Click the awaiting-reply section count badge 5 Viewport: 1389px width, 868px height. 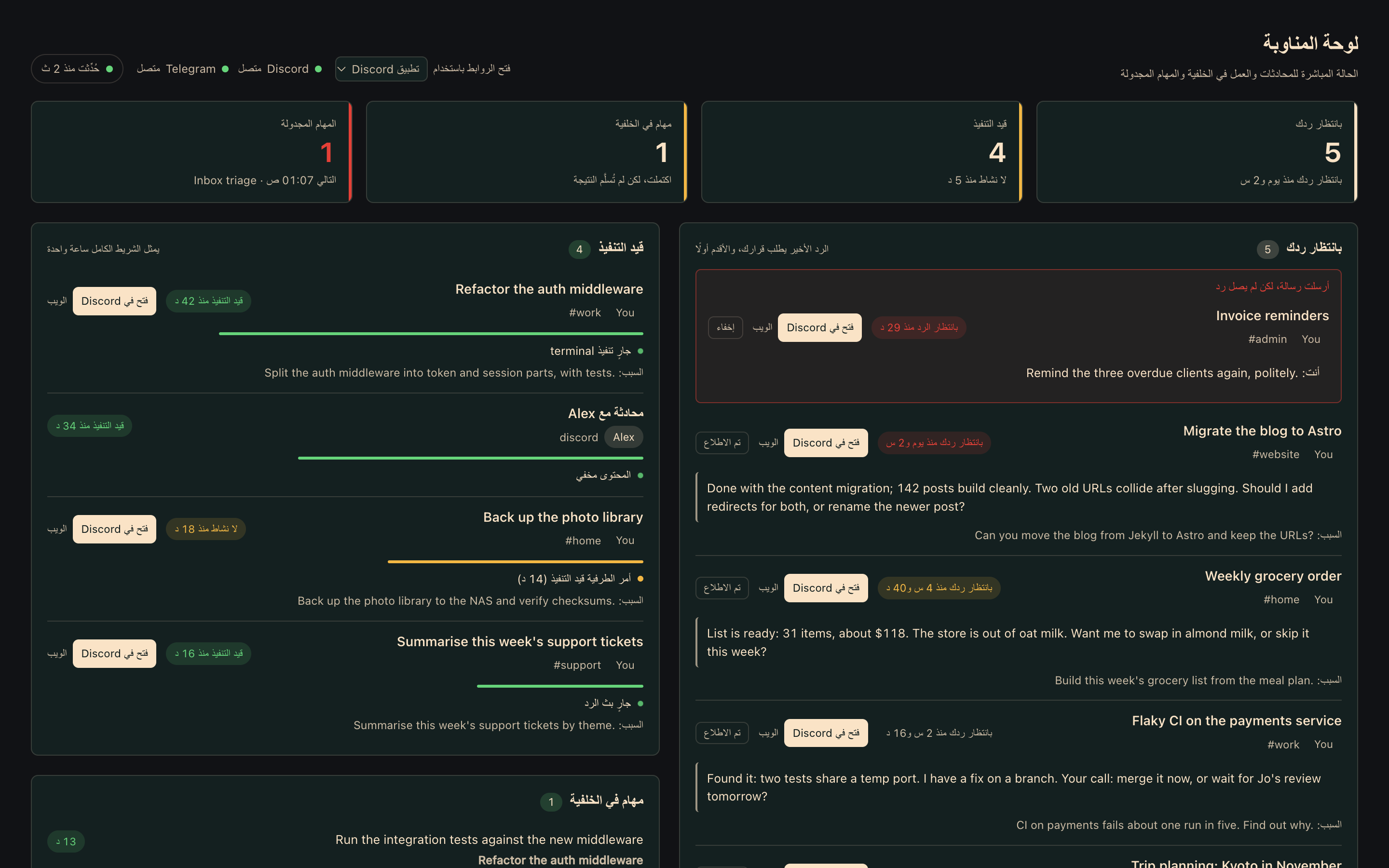(x=1267, y=249)
